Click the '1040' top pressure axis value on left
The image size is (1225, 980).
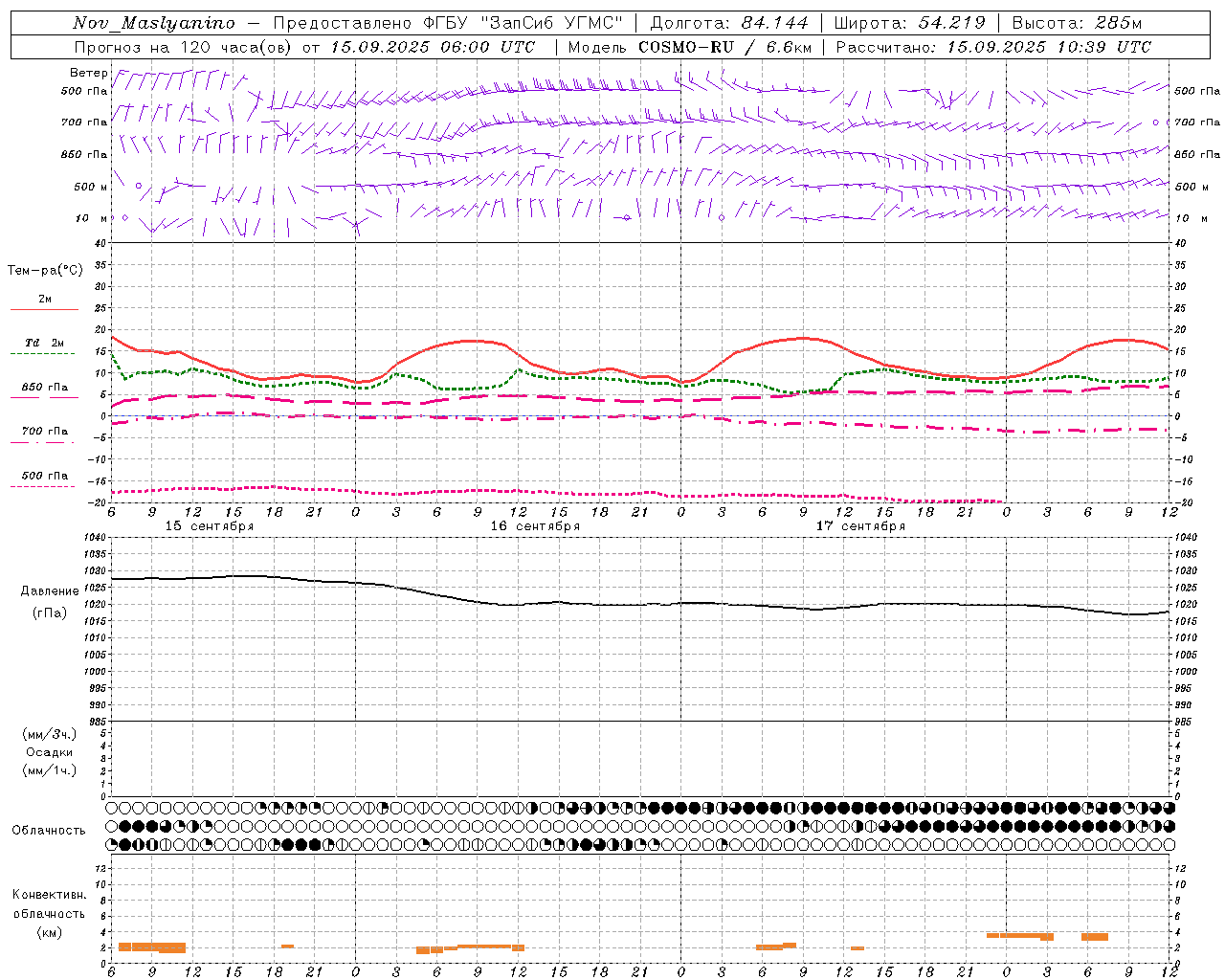coord(94,538)
